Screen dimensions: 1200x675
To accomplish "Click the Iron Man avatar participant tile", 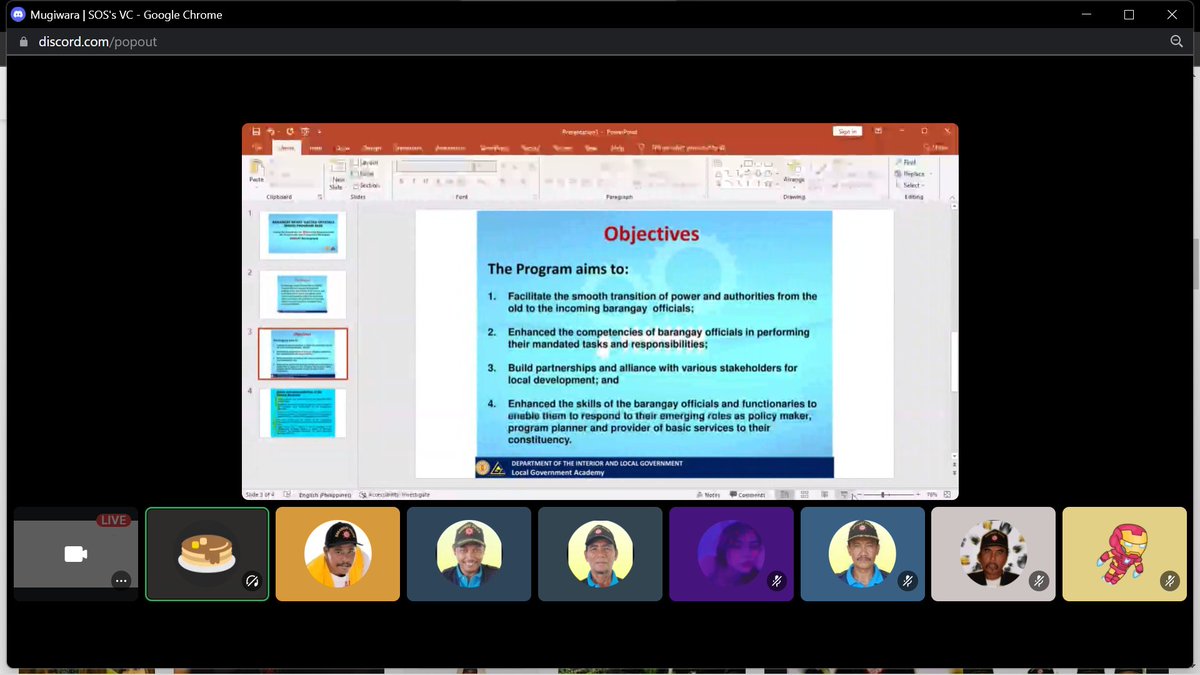I will (x=1124, y=554).
